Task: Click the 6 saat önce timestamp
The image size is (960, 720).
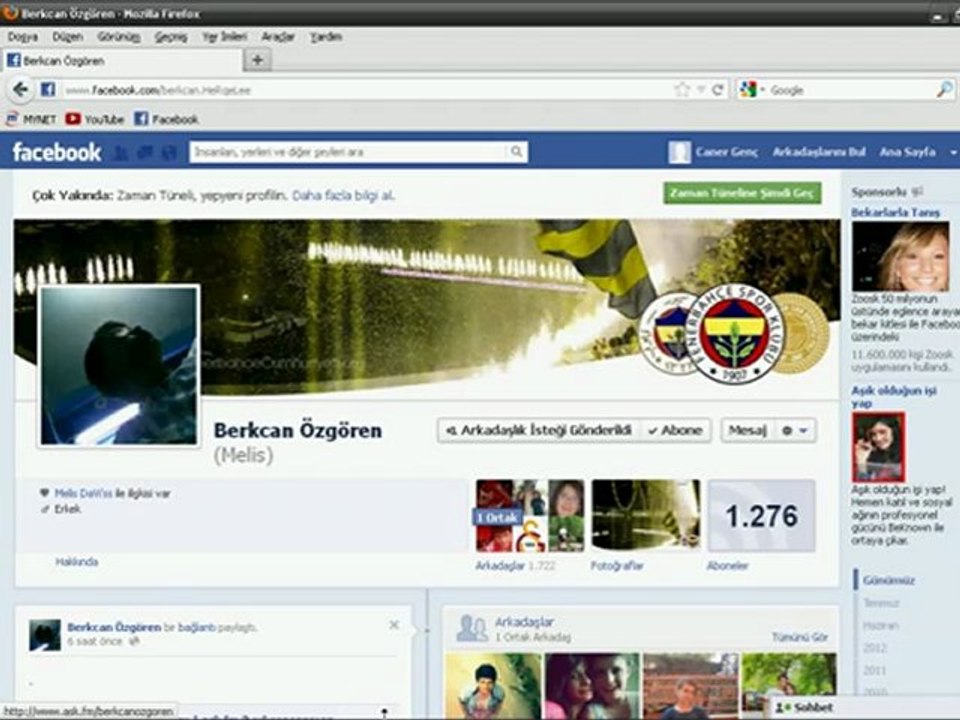Action: point(95,642)
